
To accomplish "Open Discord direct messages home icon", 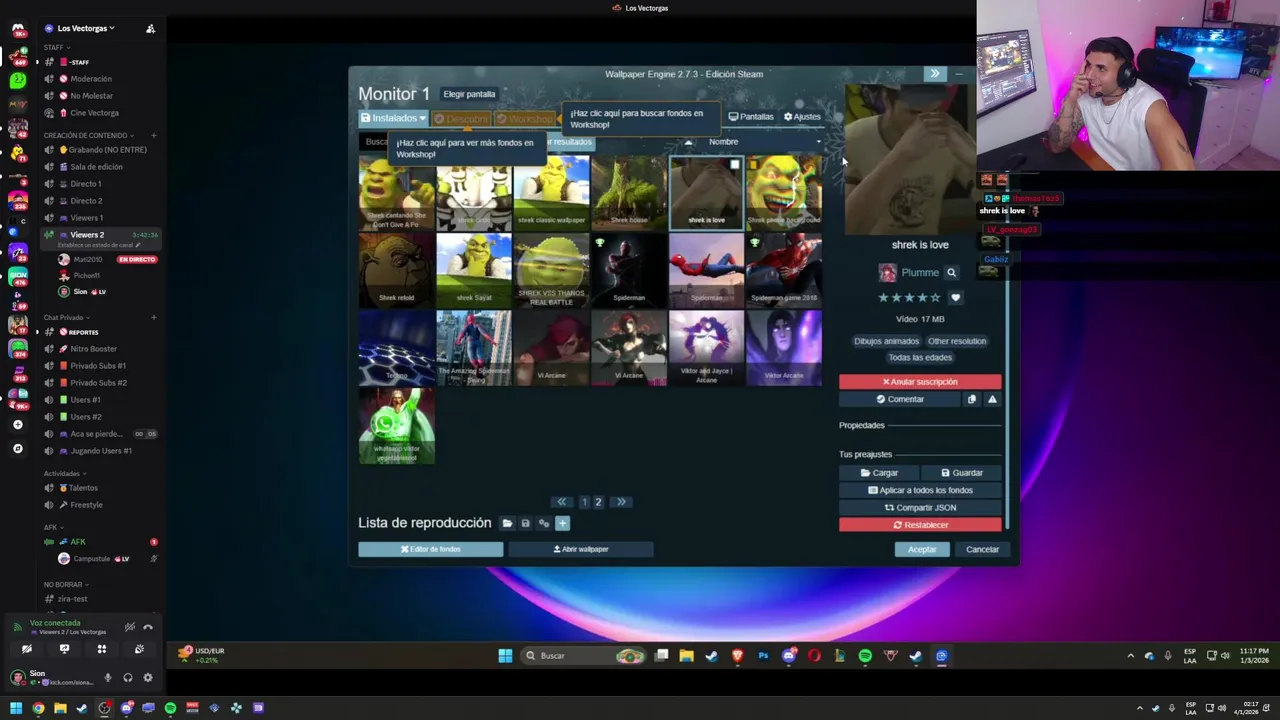I will pos(17,30).
